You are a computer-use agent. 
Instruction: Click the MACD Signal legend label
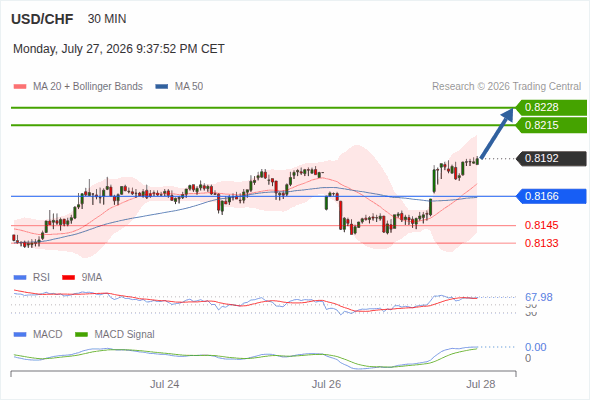125,335
